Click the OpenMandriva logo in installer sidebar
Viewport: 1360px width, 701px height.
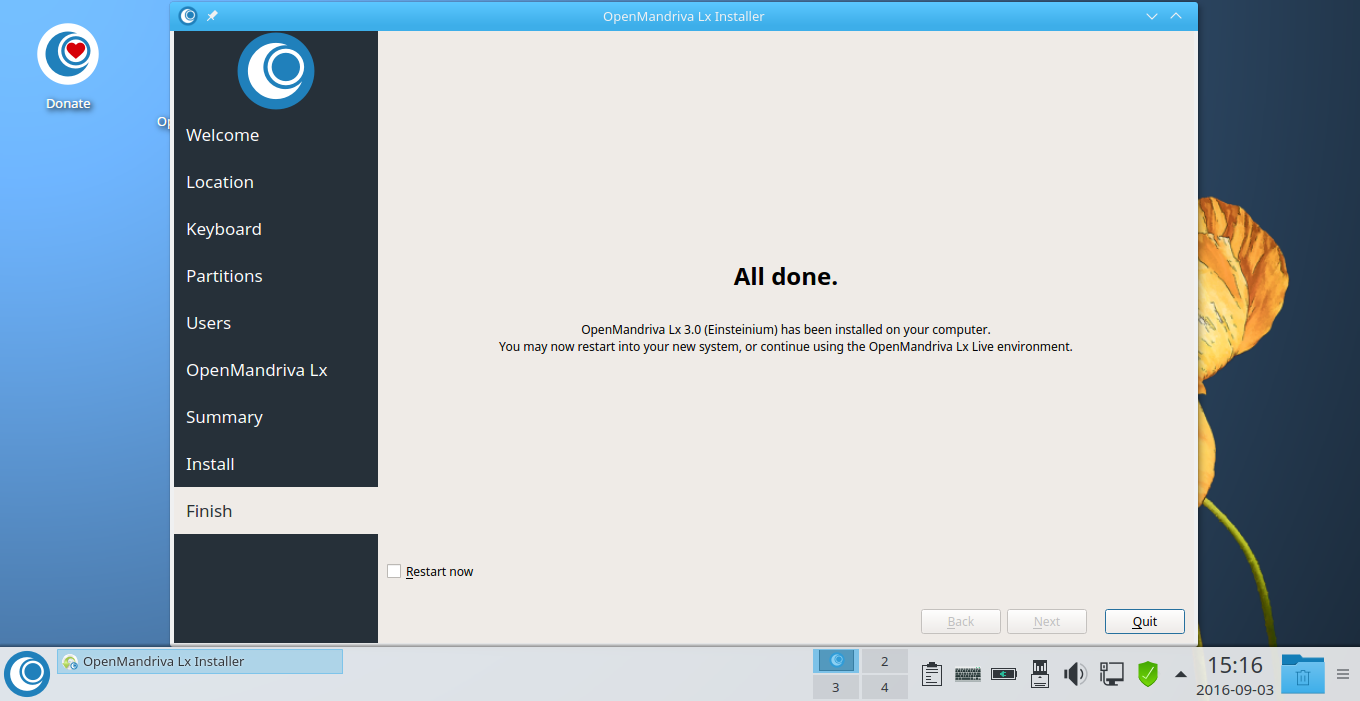pyautogui.click(x=276, y=70)
